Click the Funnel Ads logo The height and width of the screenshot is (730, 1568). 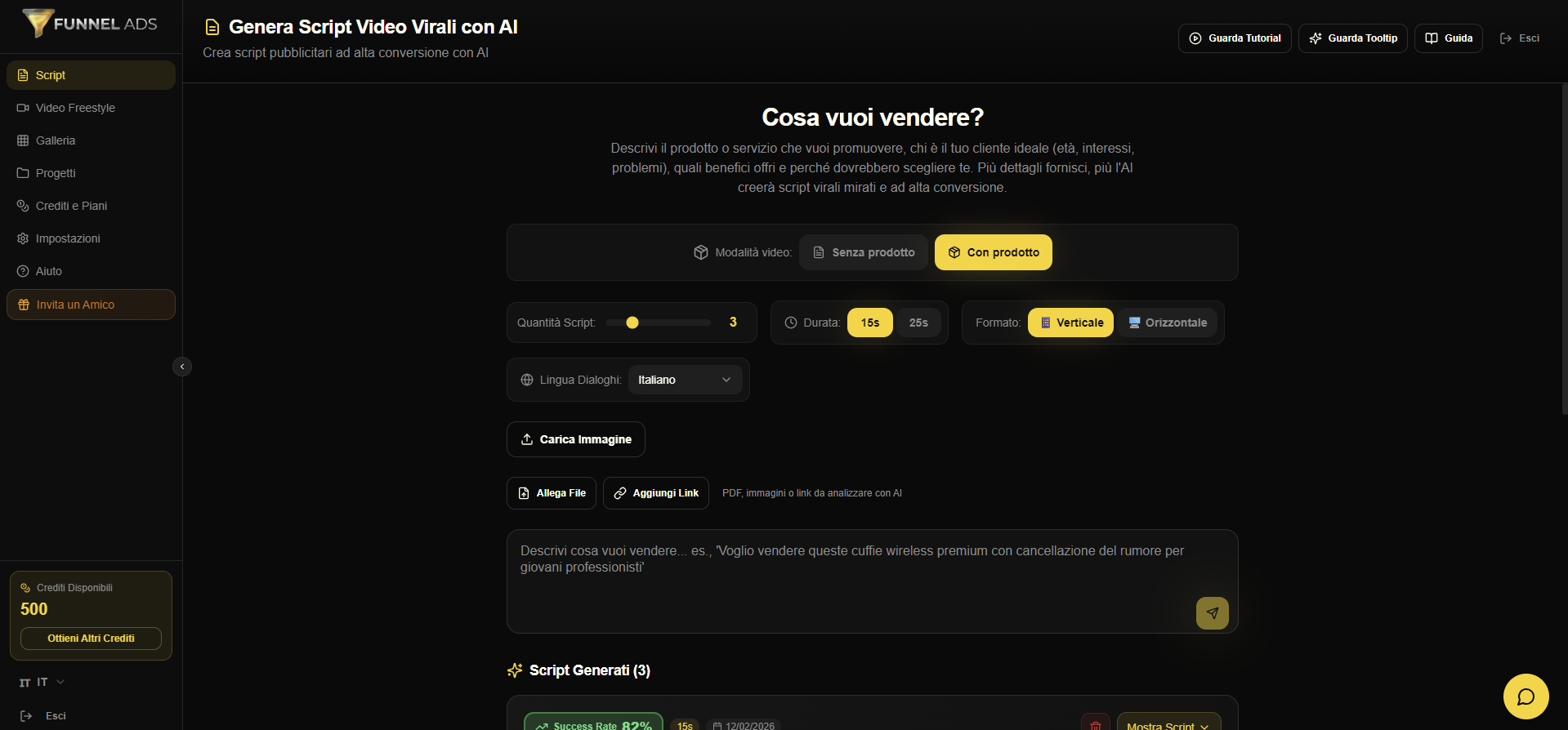pos(90,24)
